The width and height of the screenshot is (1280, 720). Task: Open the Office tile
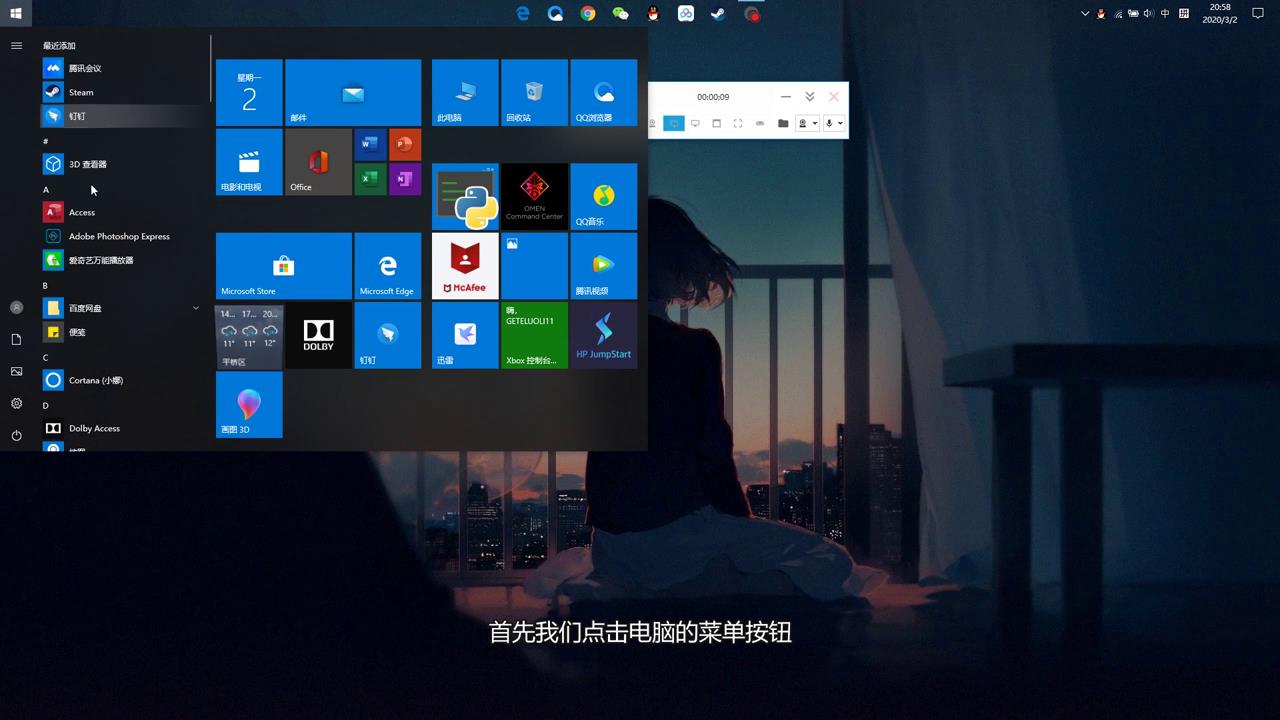318,162
